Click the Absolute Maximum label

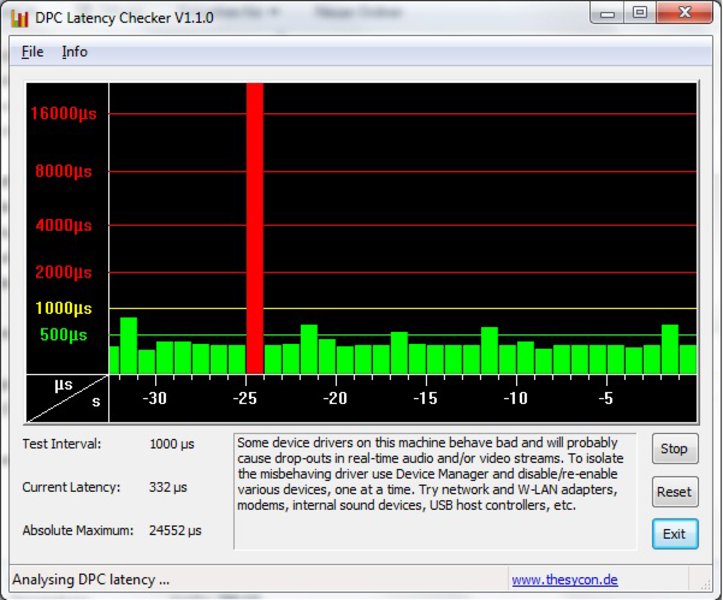[78, 530]
